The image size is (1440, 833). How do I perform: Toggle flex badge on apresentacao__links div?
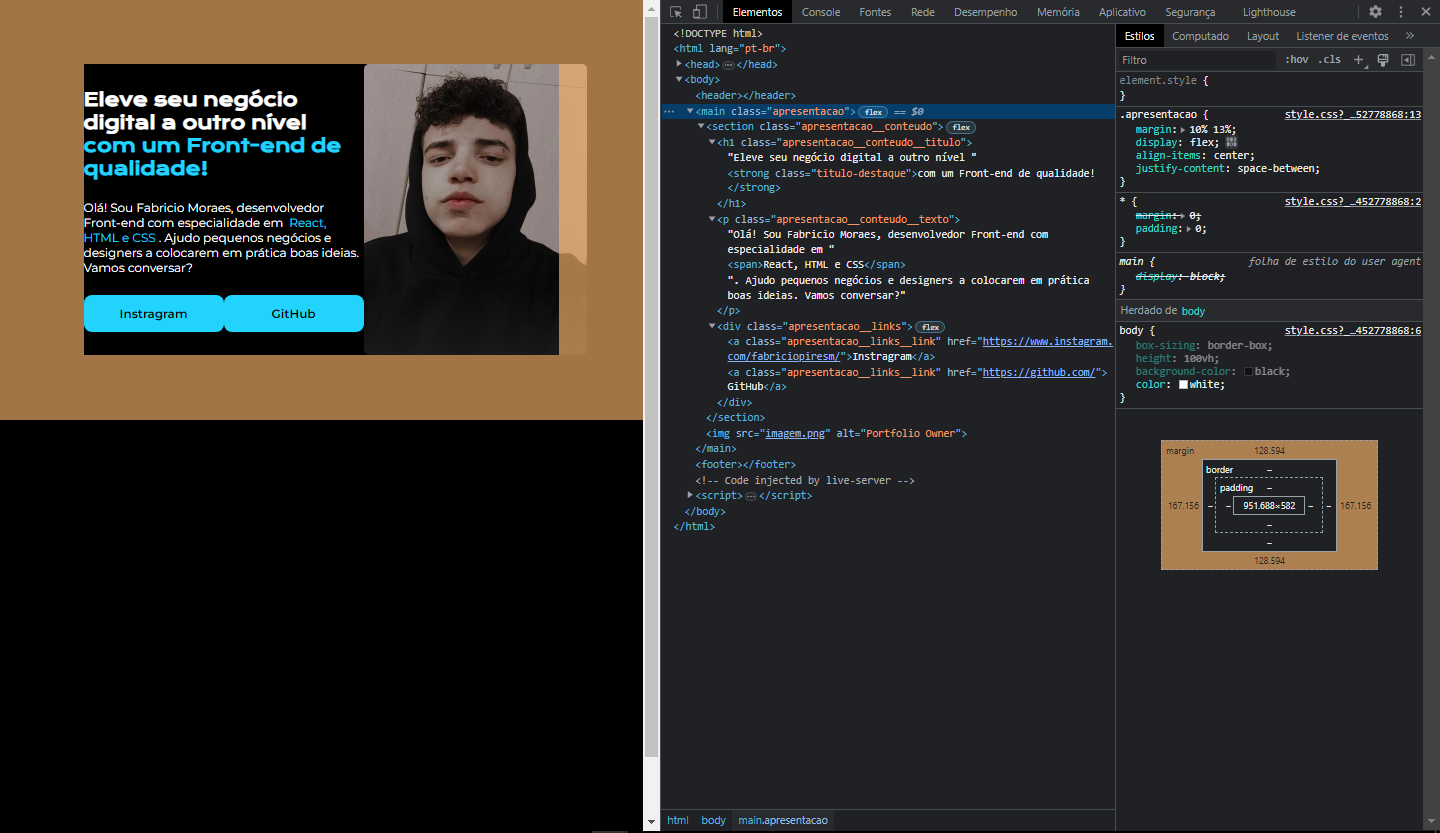click(x=930, y=327)
